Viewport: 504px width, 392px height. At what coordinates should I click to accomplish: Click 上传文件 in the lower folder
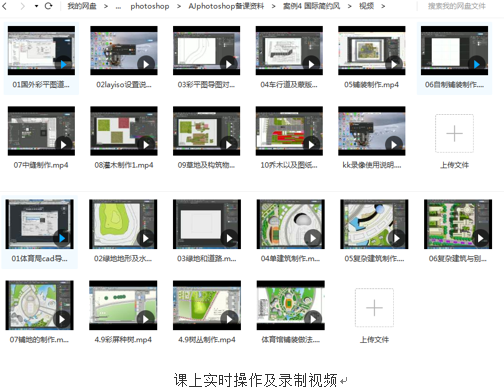coord(374,339)
